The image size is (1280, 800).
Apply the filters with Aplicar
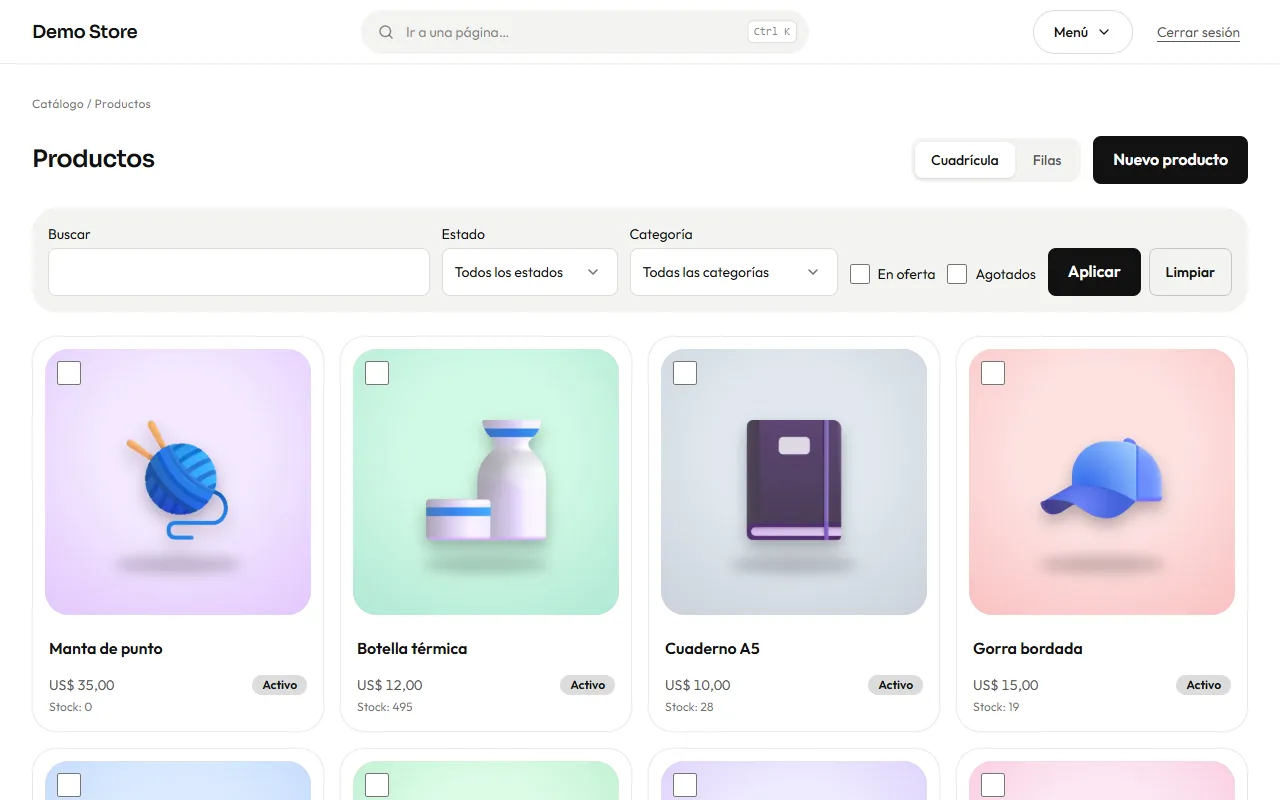[1094, 272]
